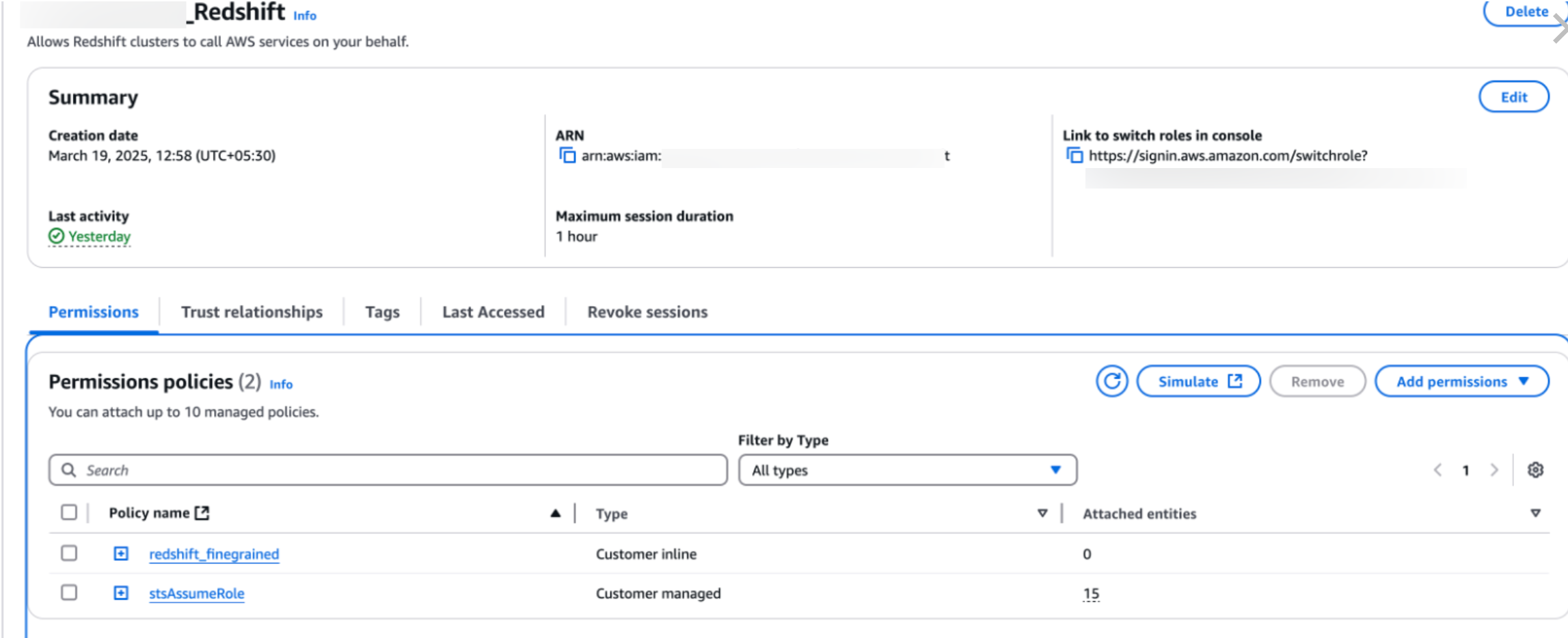Open the Add permissions dropdown
Viewport: 1568px width, 638px height.
click(1461, 381)
